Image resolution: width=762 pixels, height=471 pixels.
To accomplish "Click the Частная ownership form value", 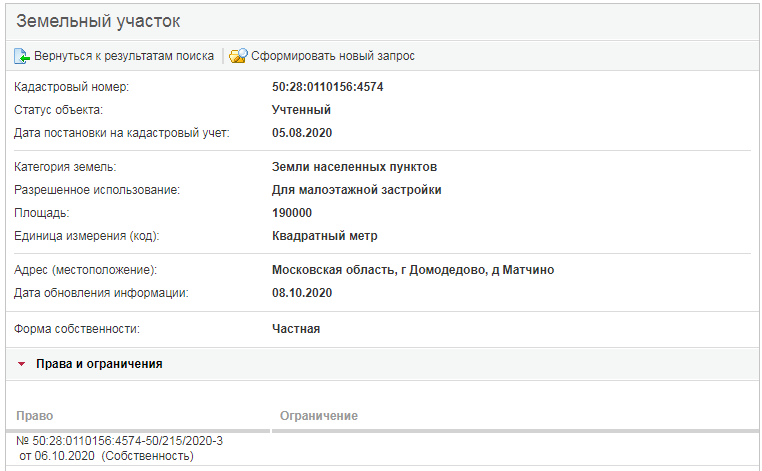I will tap(296, 329).
